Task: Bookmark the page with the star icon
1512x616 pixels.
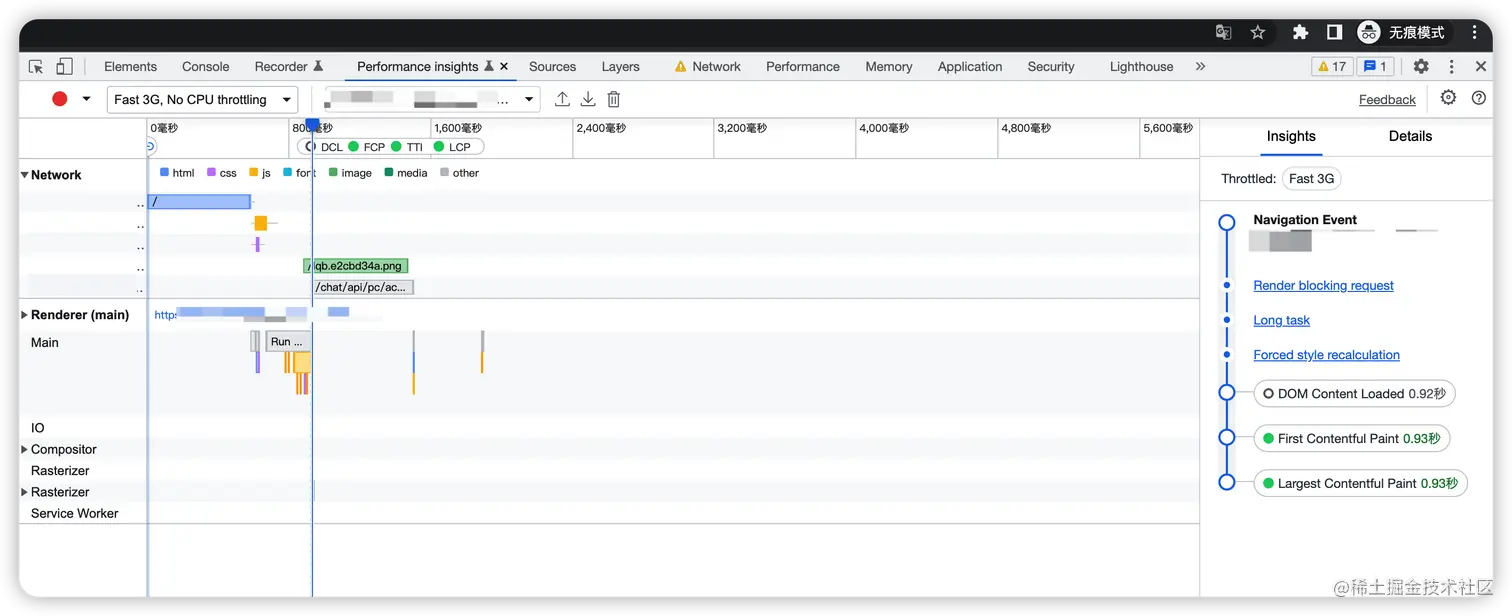Action: point(1258,32)
